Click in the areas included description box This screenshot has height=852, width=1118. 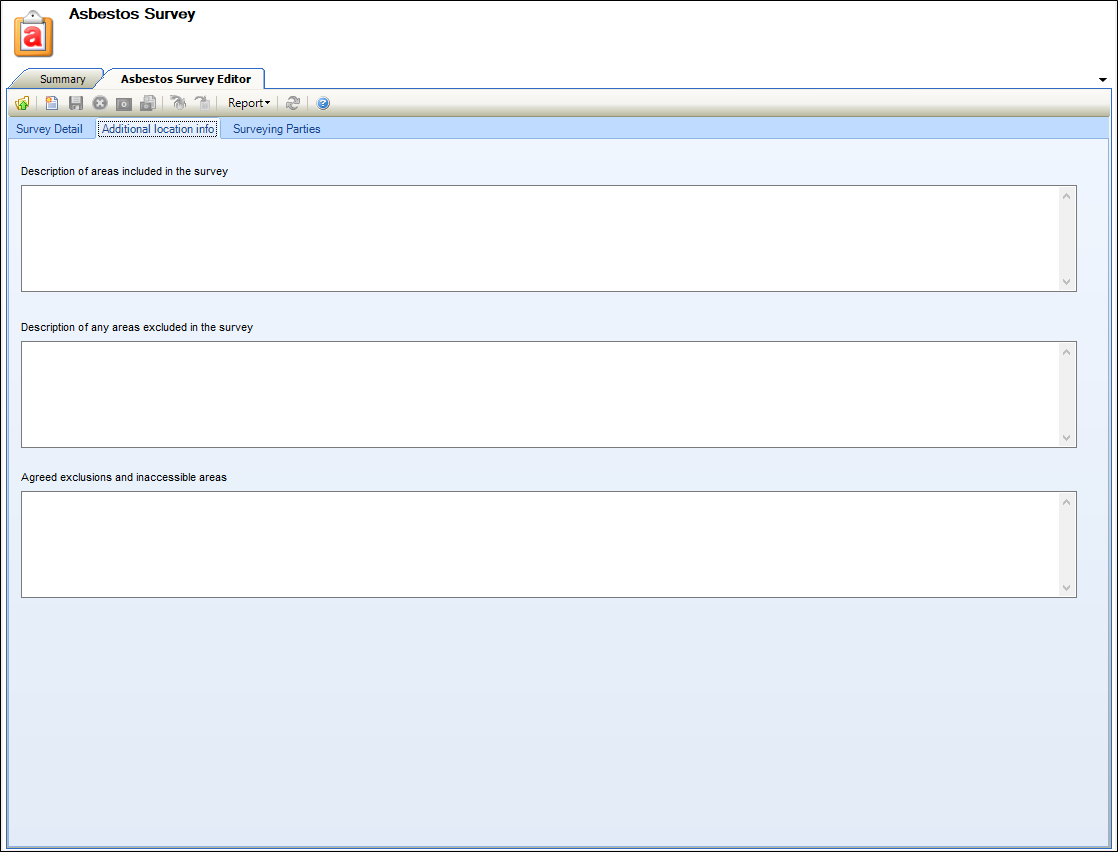540,238
